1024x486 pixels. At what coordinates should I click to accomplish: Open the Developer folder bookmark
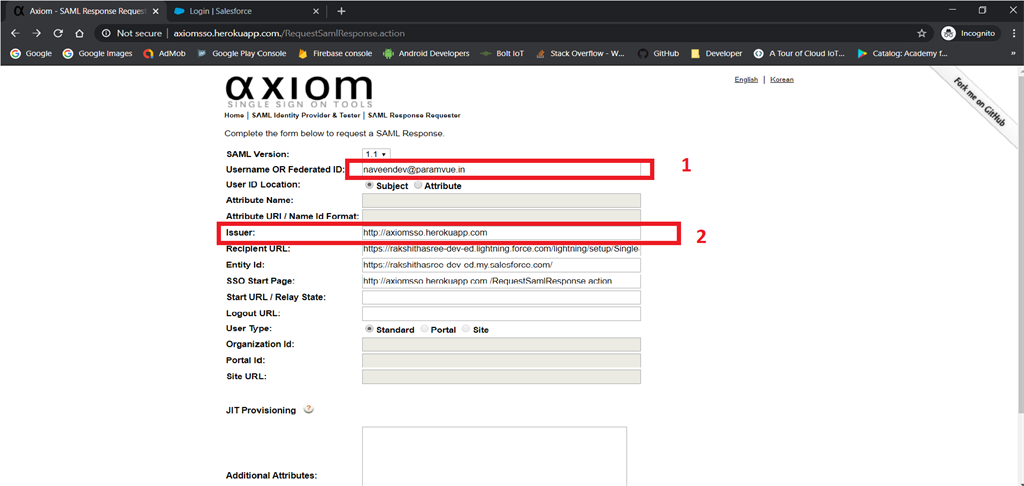pos(716,54)
